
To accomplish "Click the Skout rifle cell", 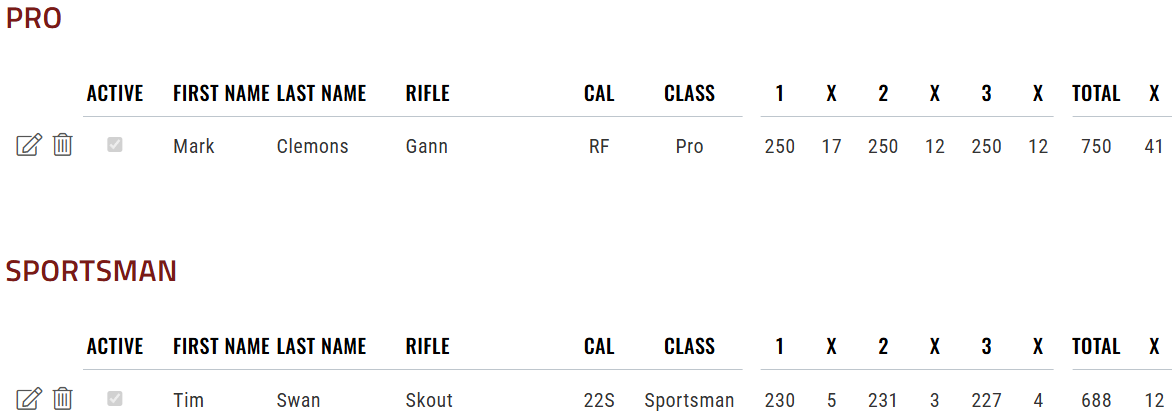I will coord(429,400).
